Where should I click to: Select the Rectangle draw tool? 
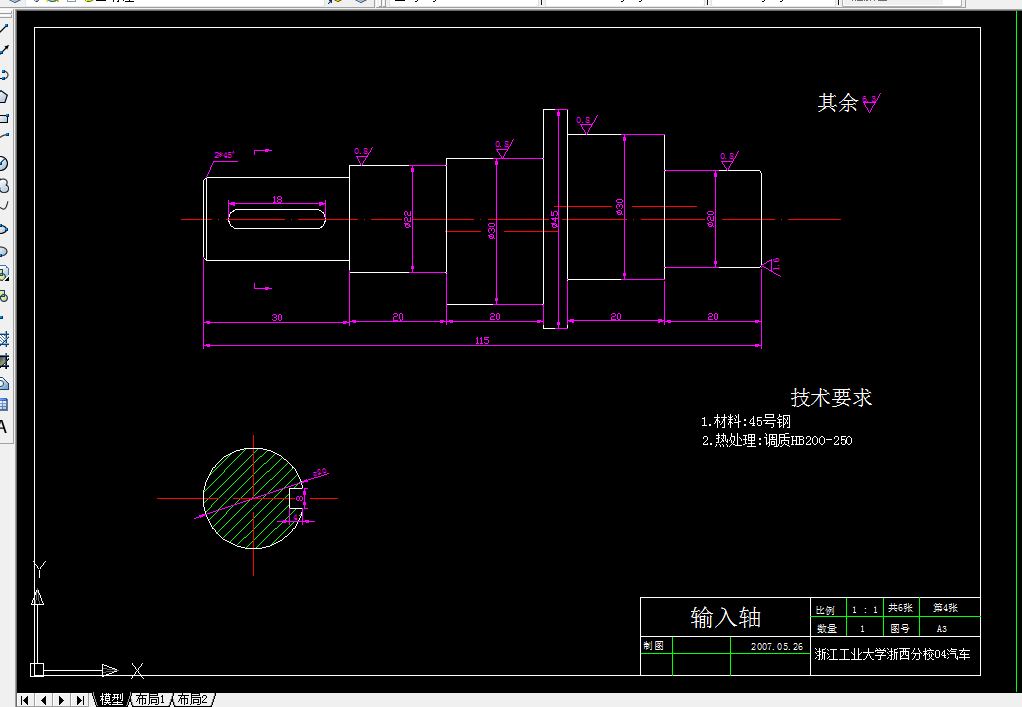pyautogui.click(x=4, y=119)
